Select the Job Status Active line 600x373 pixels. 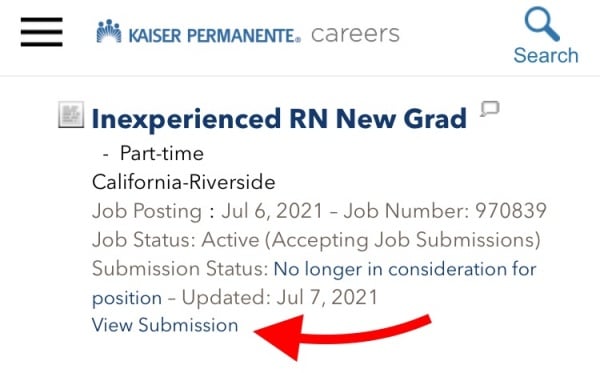316,240
